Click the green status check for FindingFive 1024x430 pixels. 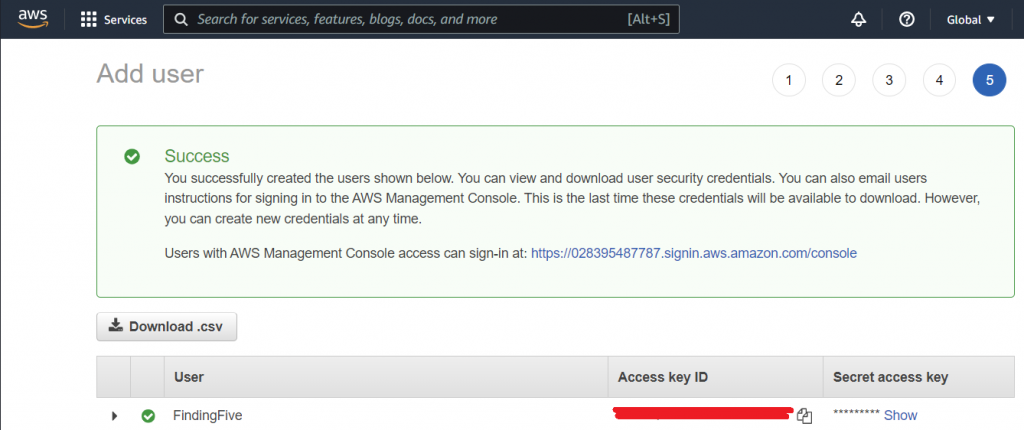148,416
